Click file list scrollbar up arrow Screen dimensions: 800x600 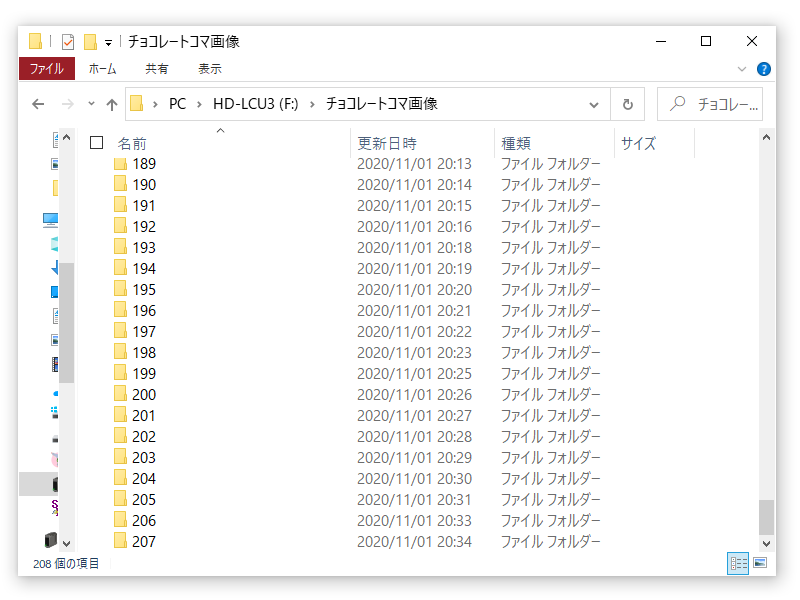[x=766, y=137]
